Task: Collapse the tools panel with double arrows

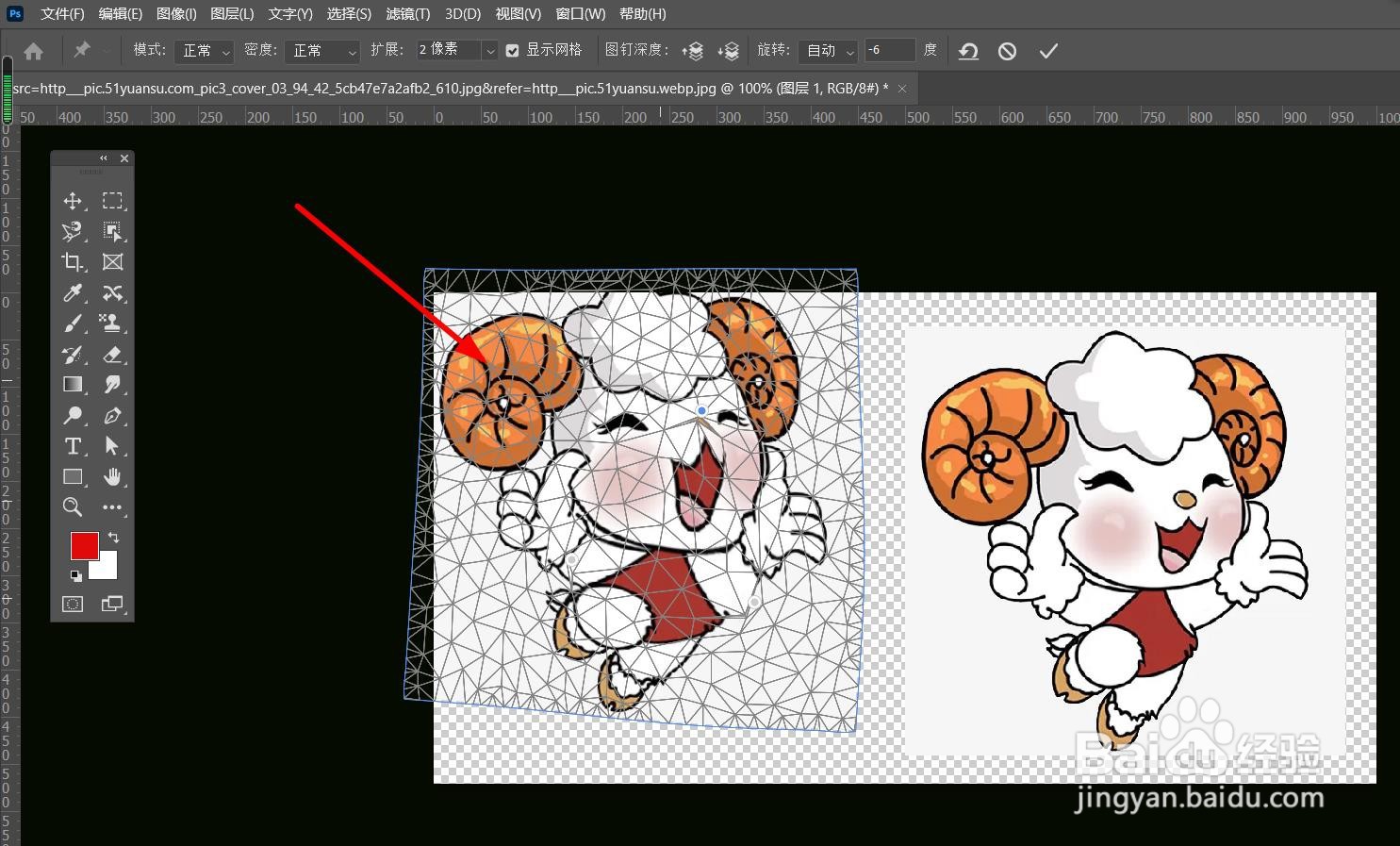Action: (104, 158)
